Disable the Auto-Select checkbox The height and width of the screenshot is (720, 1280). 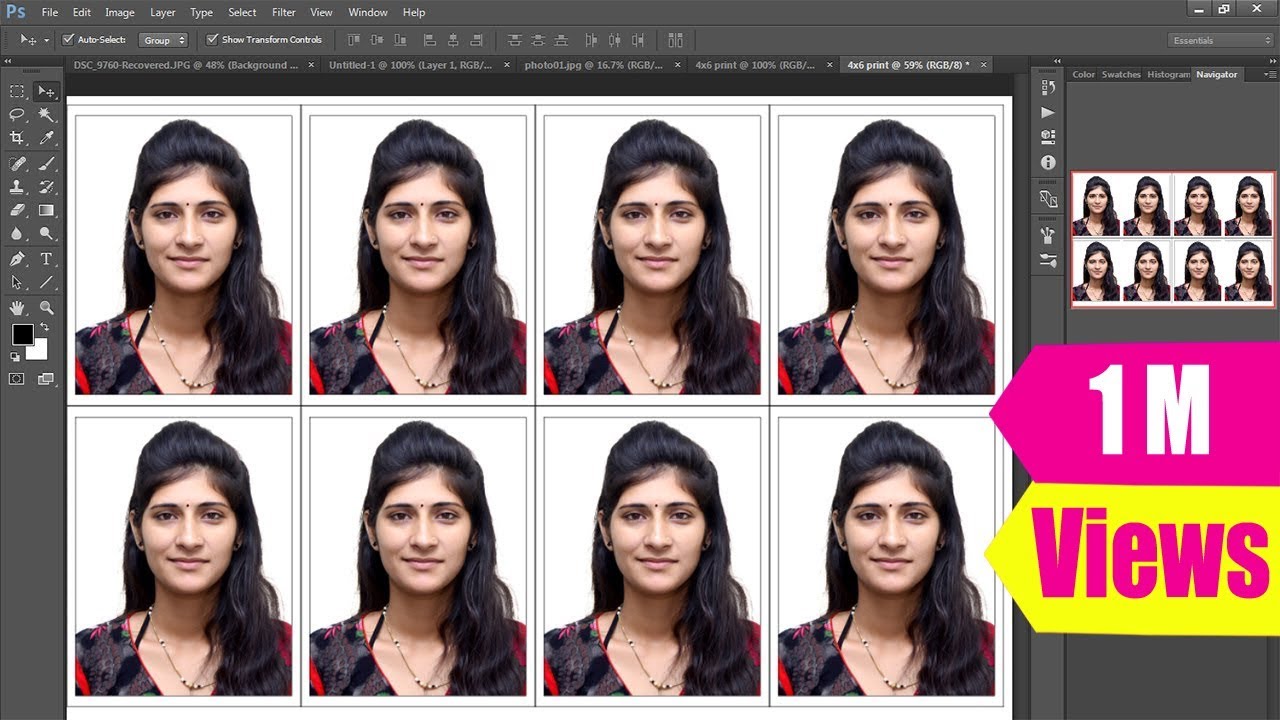pyautogui.click(x=68, y=40)
